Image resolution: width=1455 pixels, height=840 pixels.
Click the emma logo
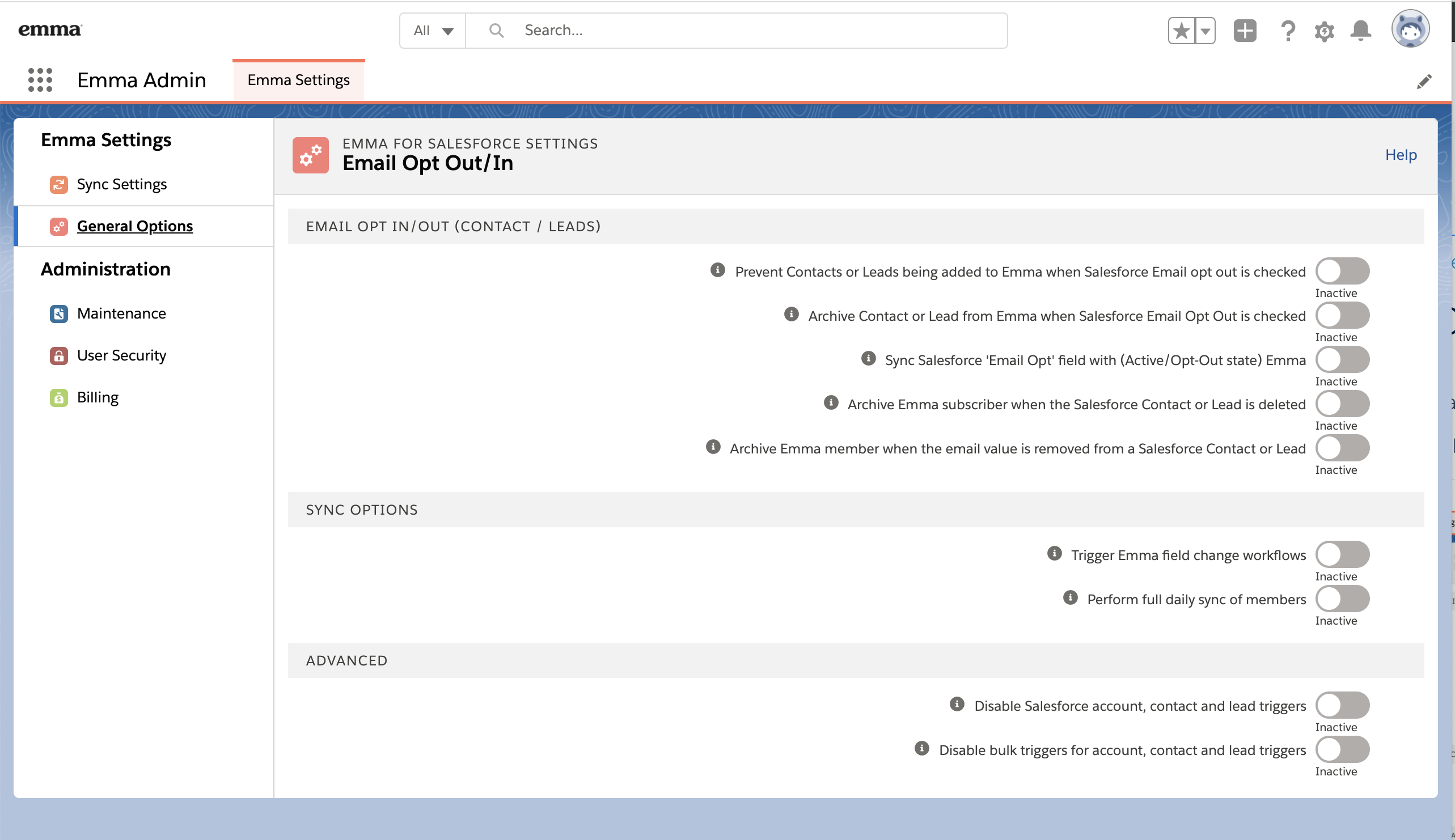click(50, 29)
